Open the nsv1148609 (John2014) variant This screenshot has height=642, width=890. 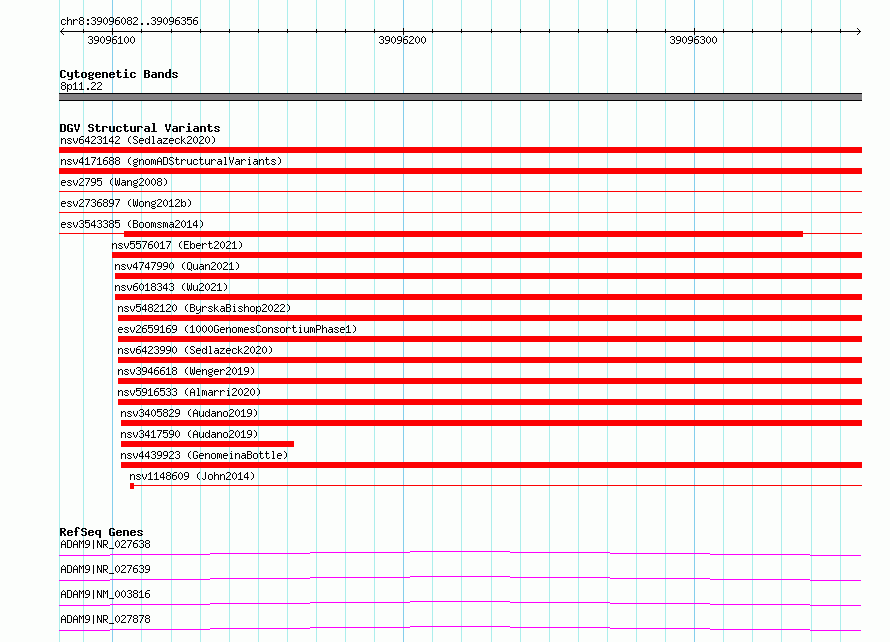coord(192,476)
